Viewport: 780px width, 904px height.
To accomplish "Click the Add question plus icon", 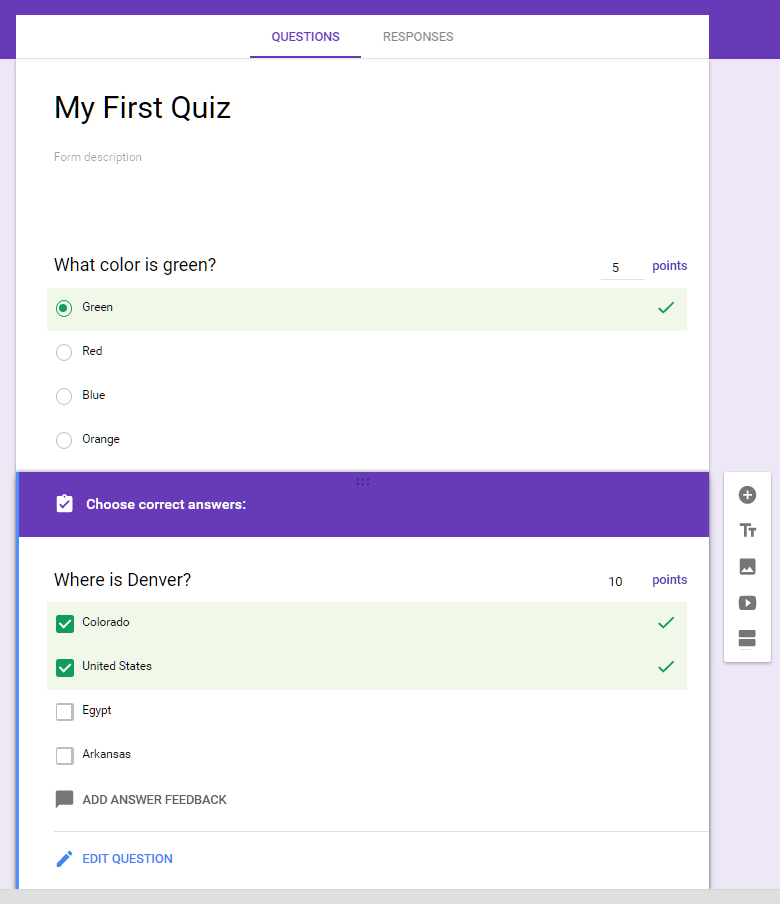I will [747, 495].
